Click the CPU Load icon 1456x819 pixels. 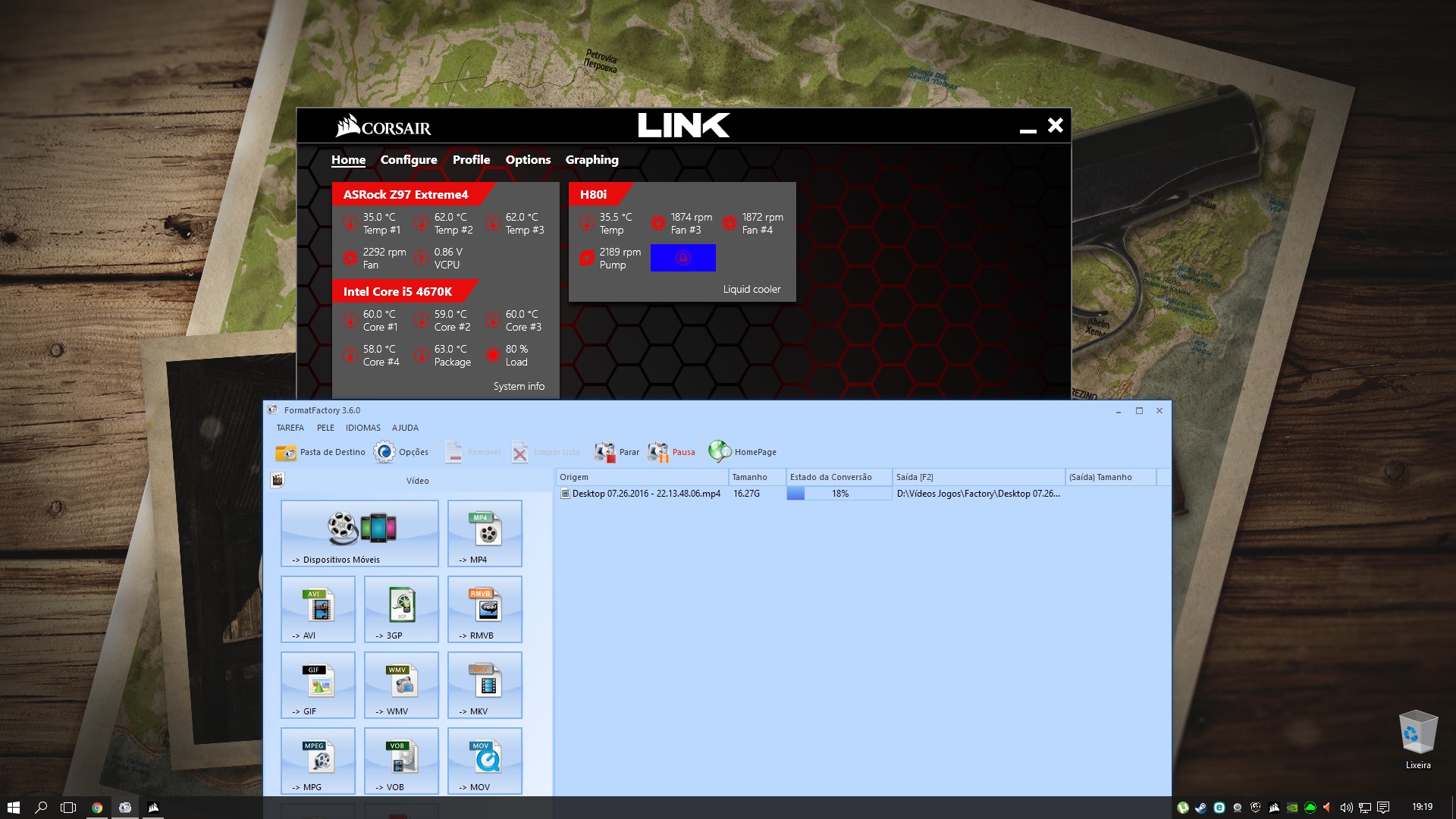(493, 355)
